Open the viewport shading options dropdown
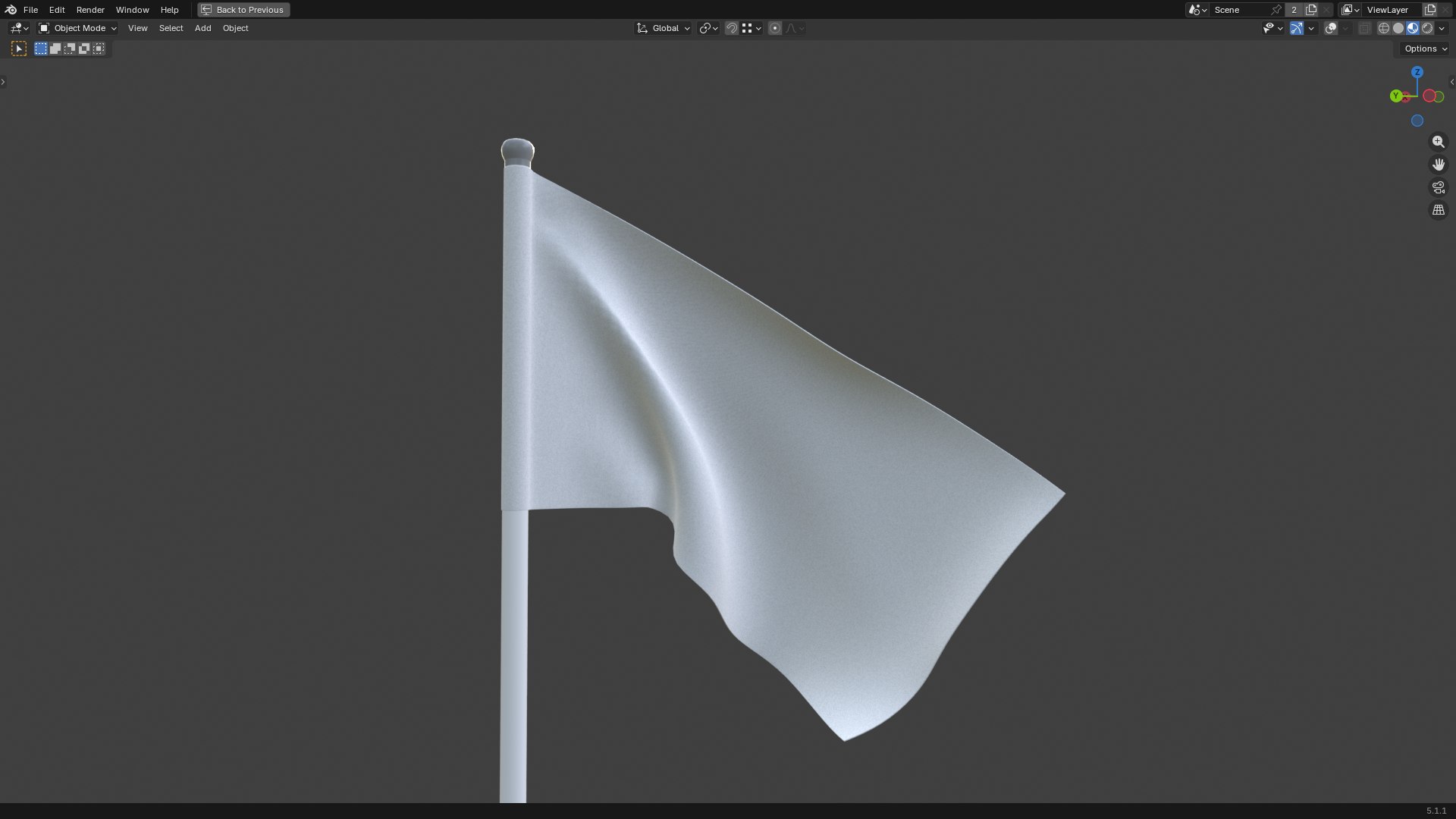Viewport: 1456px width, 819px height. [1442, 28]
